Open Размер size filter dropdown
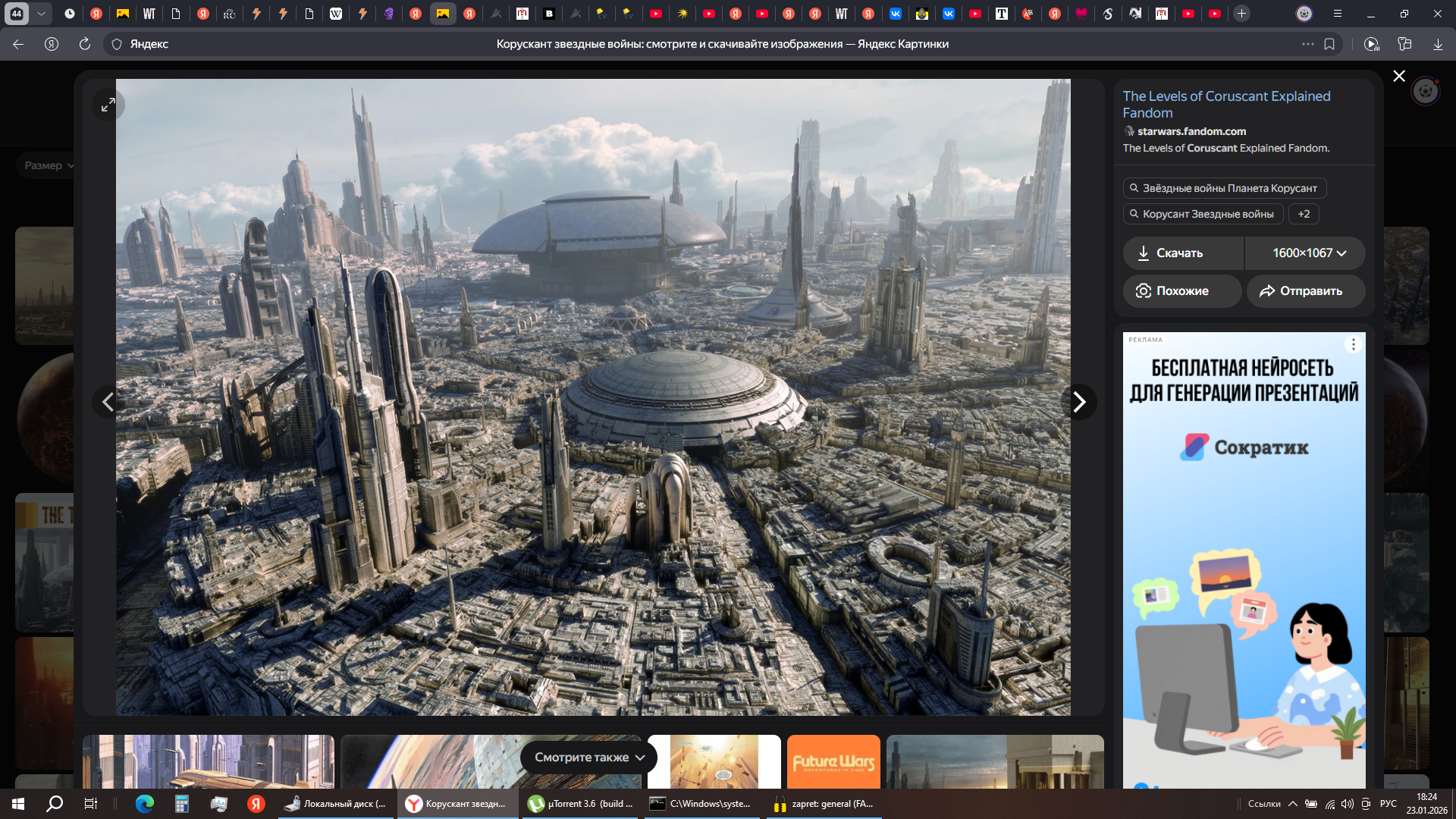 [49, 165]
